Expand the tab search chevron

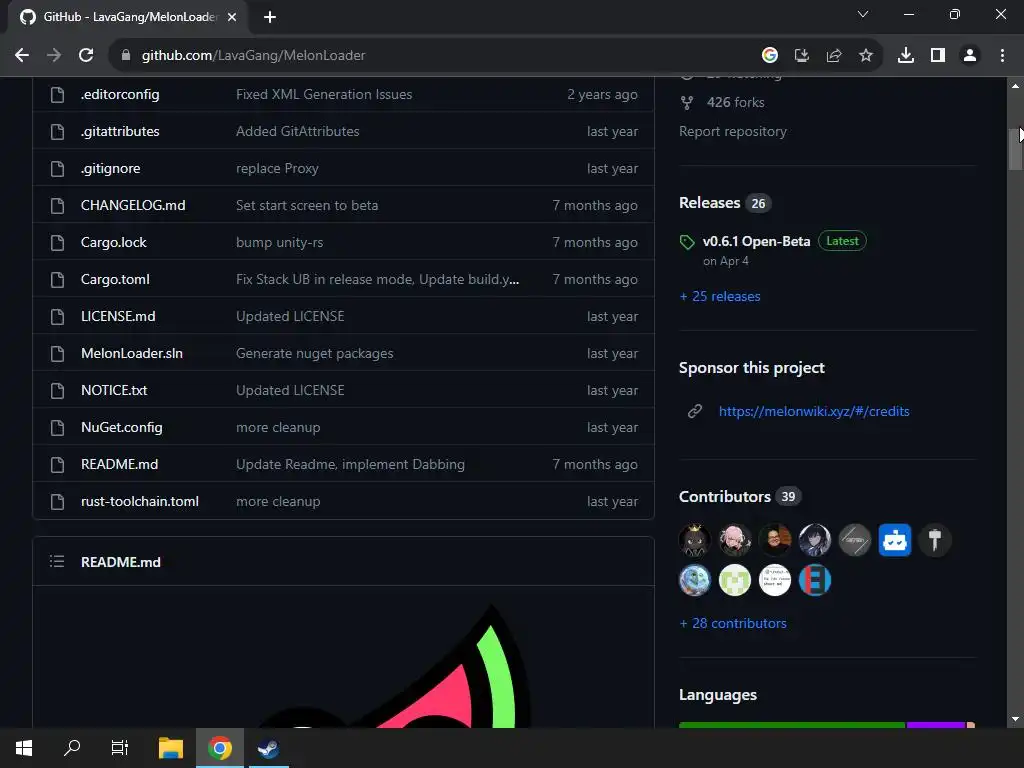(863, 14)
